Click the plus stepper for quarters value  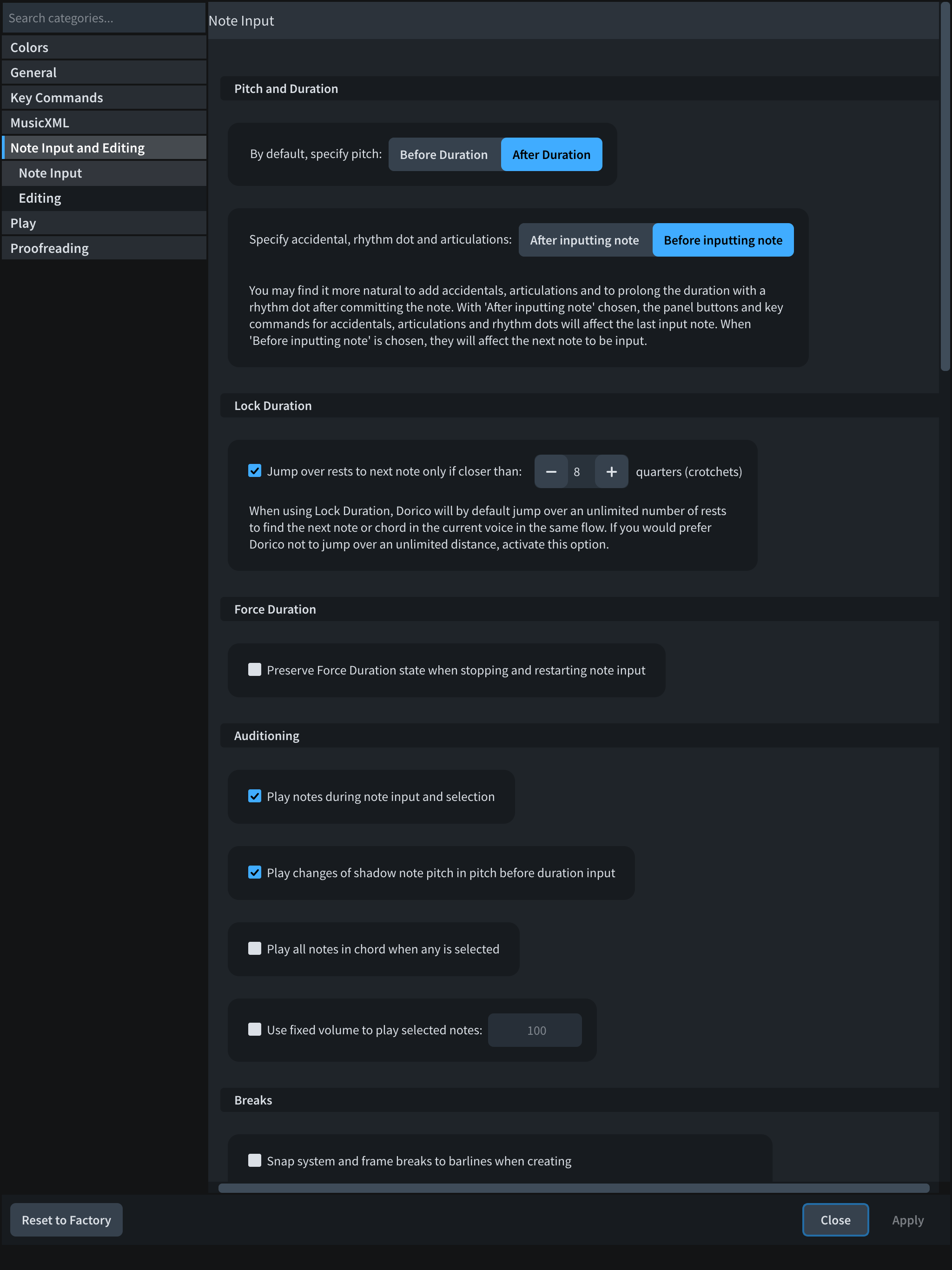(x=611, y=471)
